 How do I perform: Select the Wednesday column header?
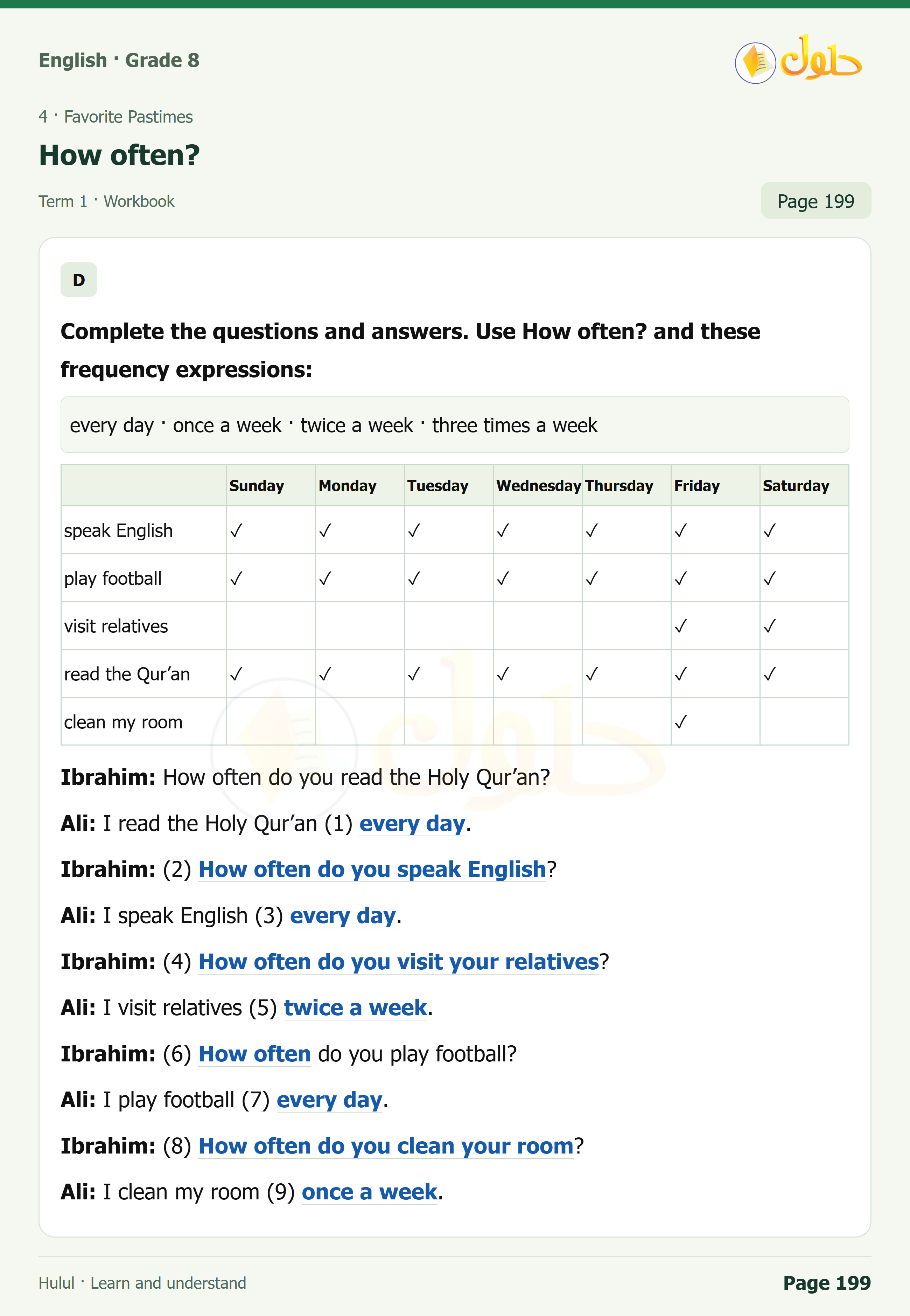tap(538, 485)
